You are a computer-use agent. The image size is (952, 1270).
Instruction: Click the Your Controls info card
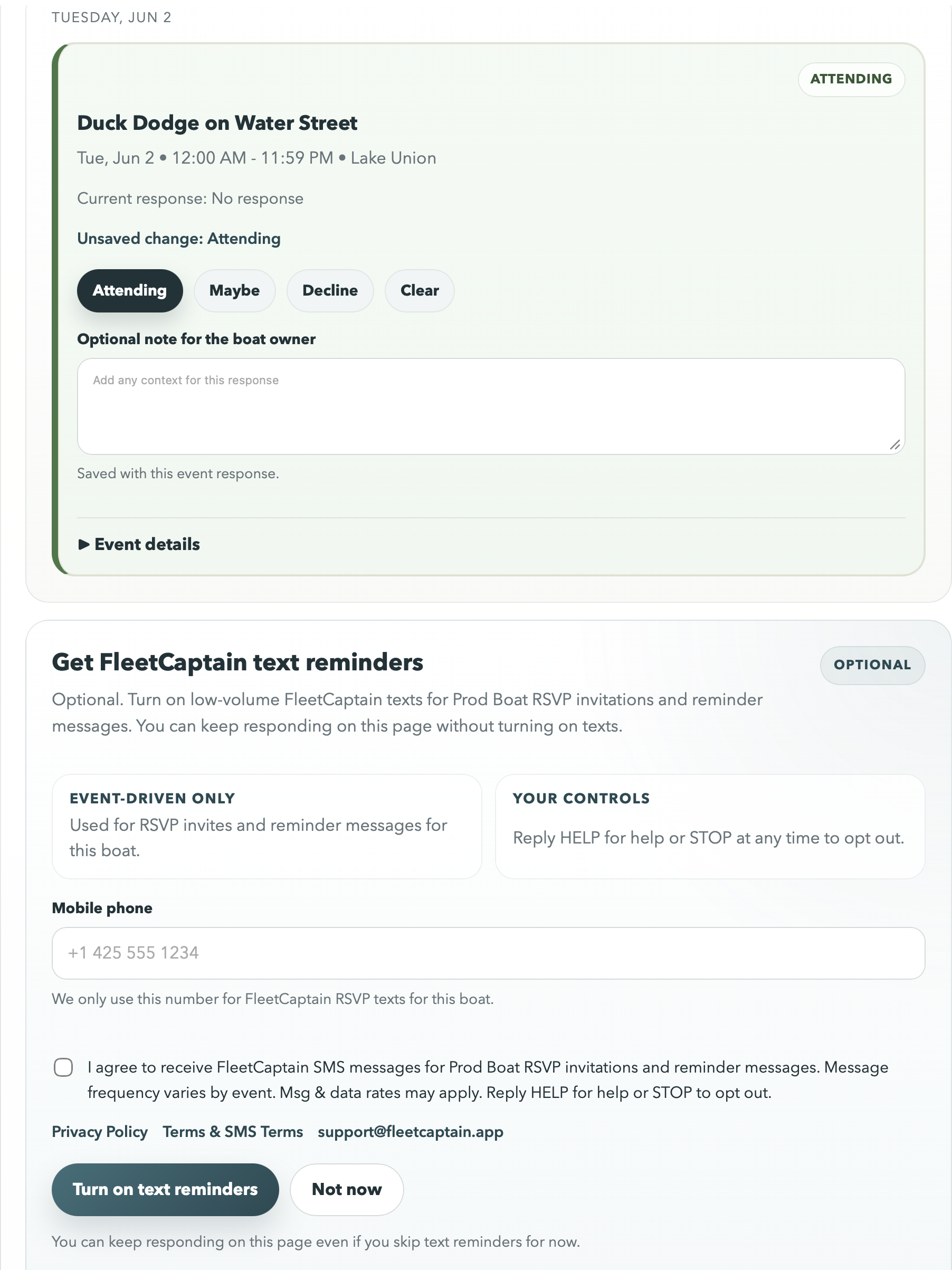pyautogui.click(x=709, y=826)
